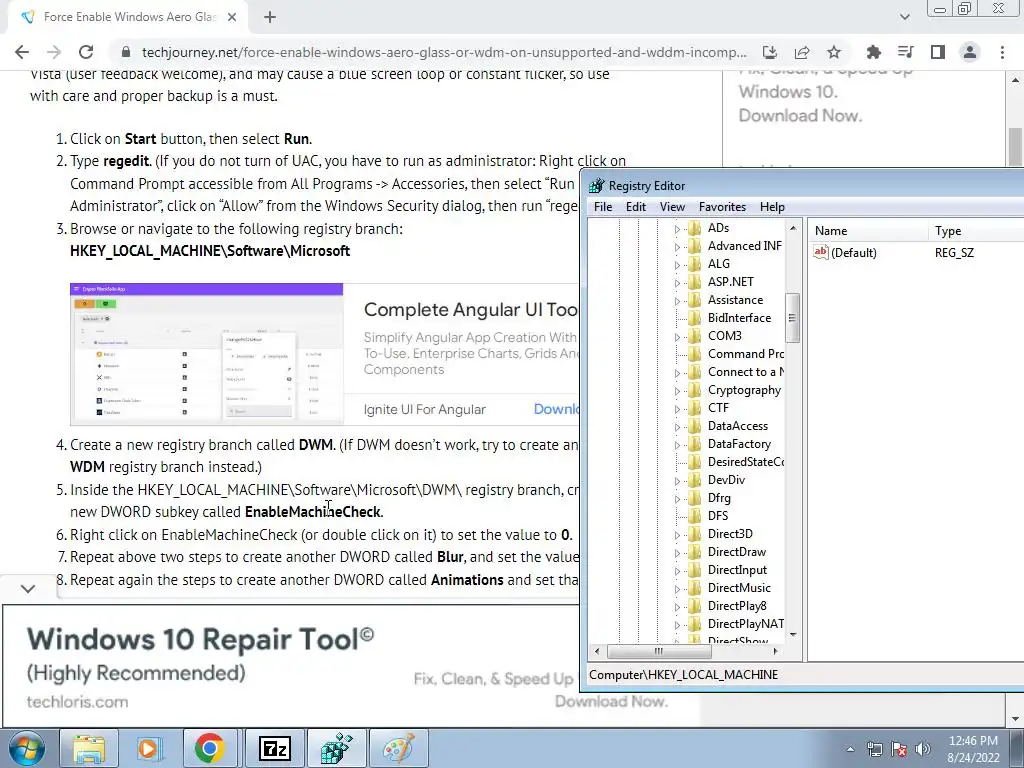
Task: Open media control icon in Chrome toolbar
Action: click(x=905, y=52)
